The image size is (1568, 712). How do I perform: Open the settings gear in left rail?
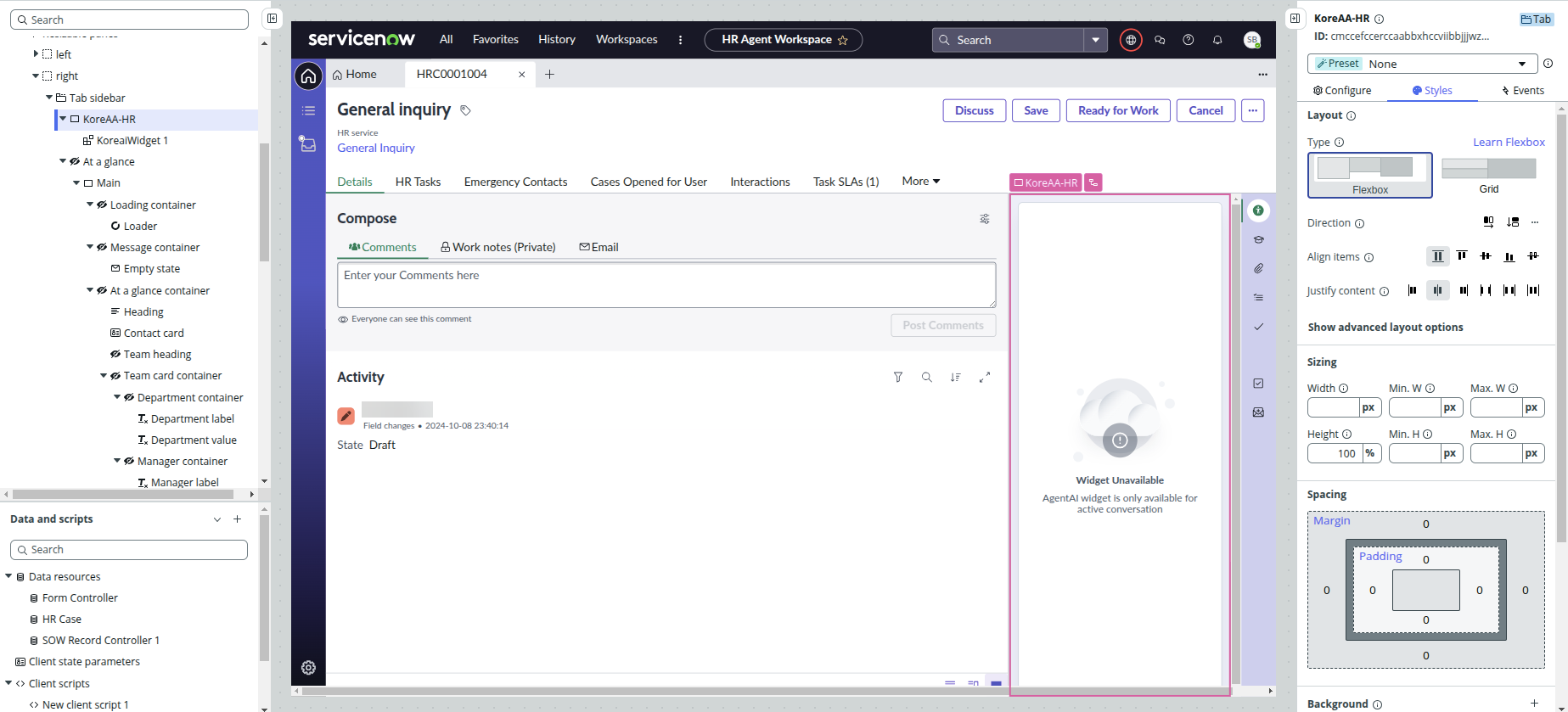click(308, 668)
